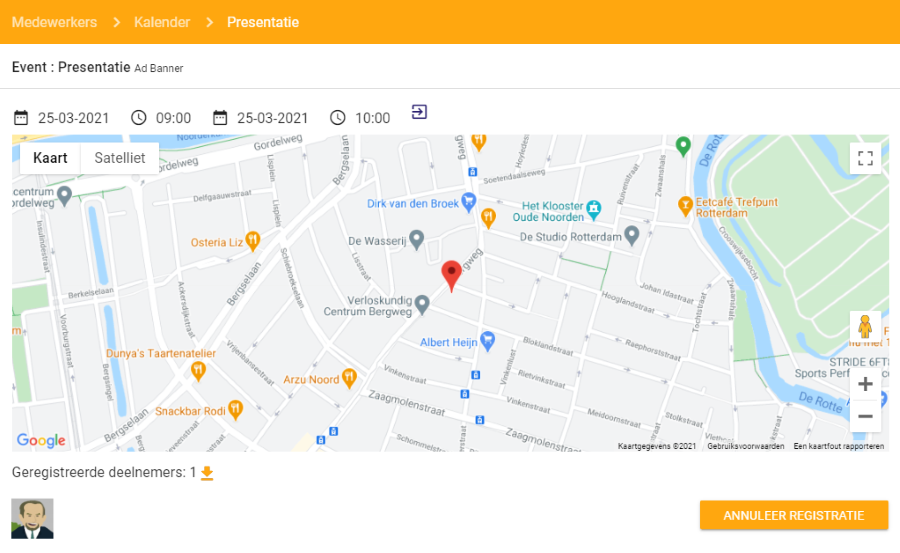Open the Medewerkers breadcrumb link
This screenshot has height=553, width=900.
coord(55,22)
